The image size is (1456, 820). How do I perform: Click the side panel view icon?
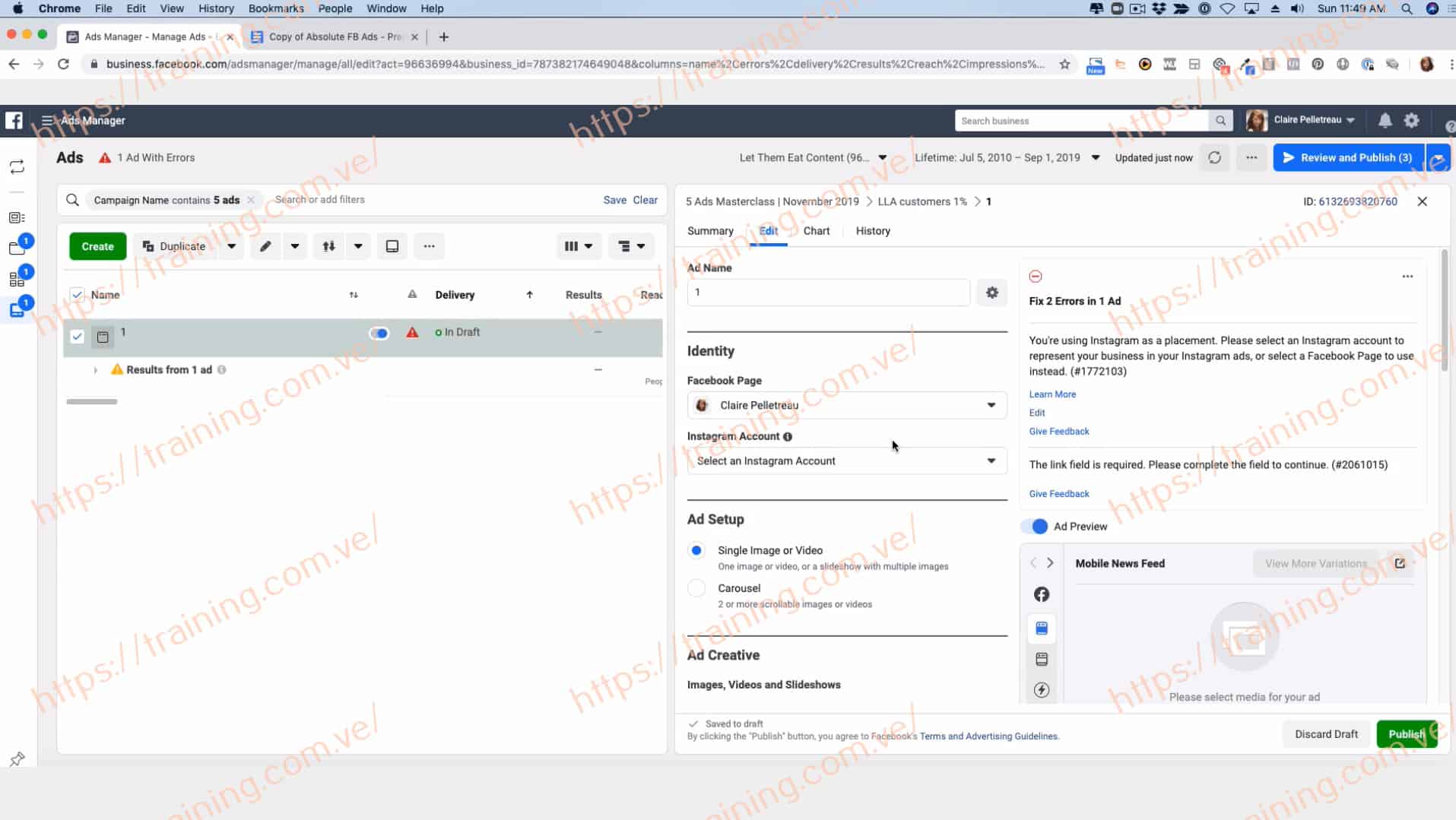point(392,246)
